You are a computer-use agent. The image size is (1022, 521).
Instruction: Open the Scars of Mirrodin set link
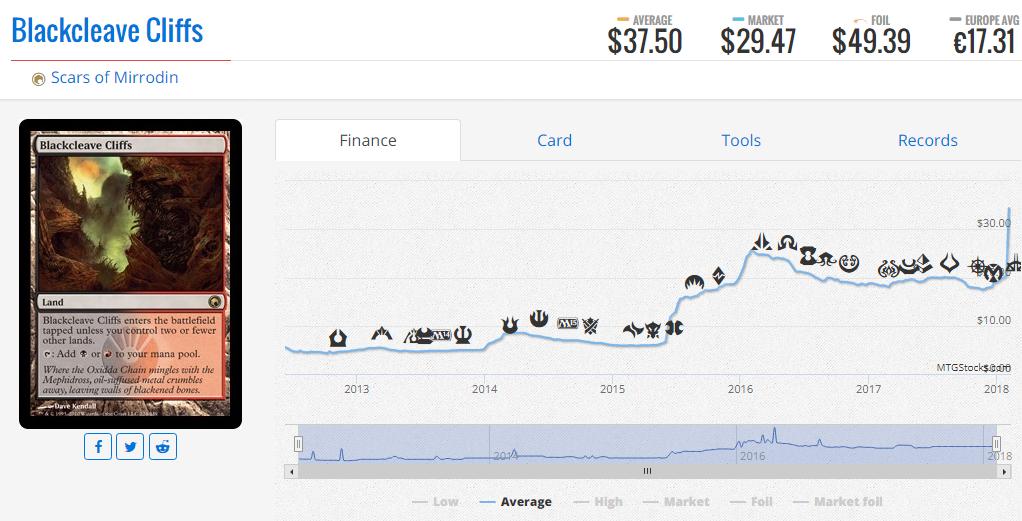tap(115, 78)
